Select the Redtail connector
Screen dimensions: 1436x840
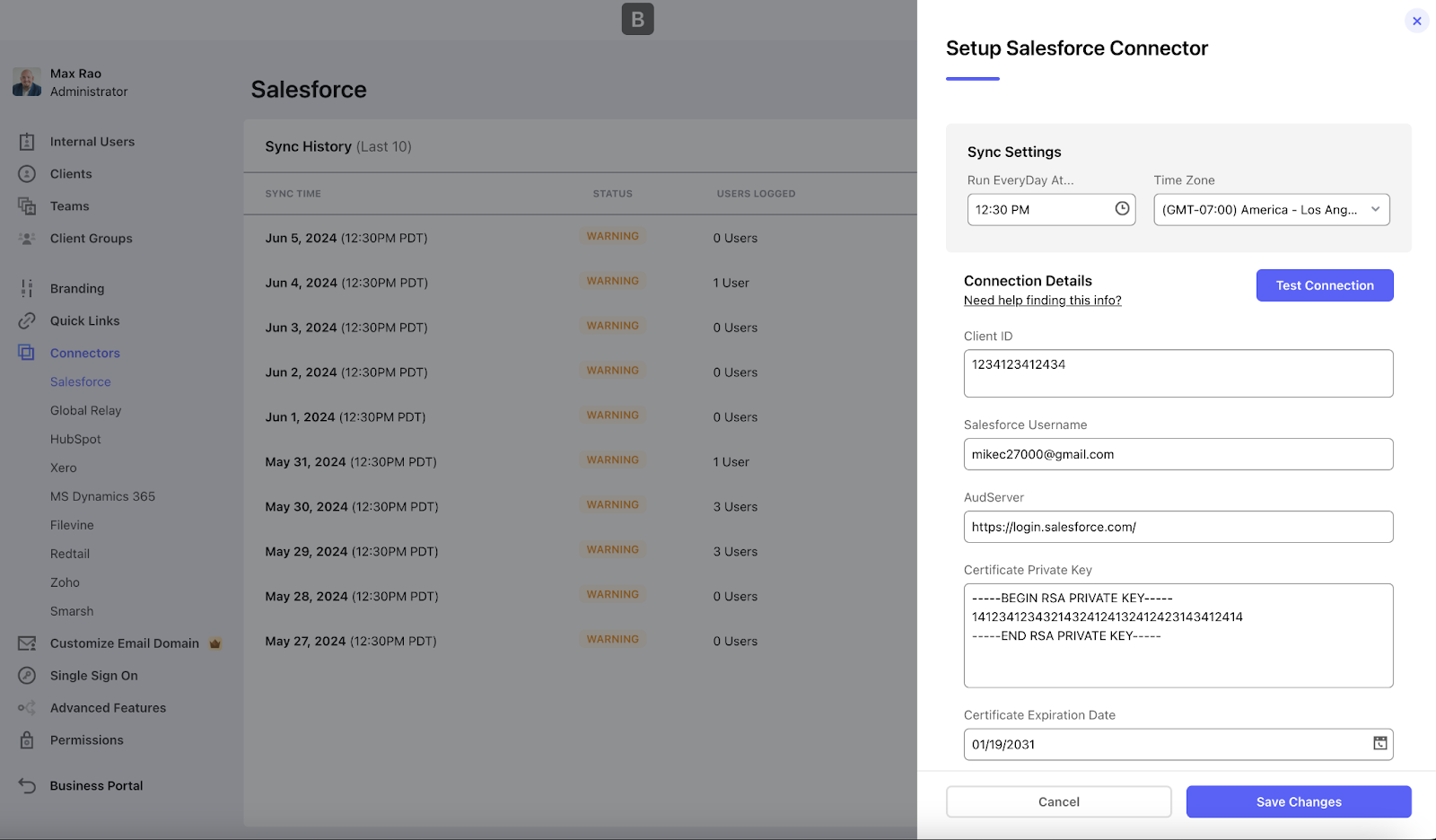70,554
